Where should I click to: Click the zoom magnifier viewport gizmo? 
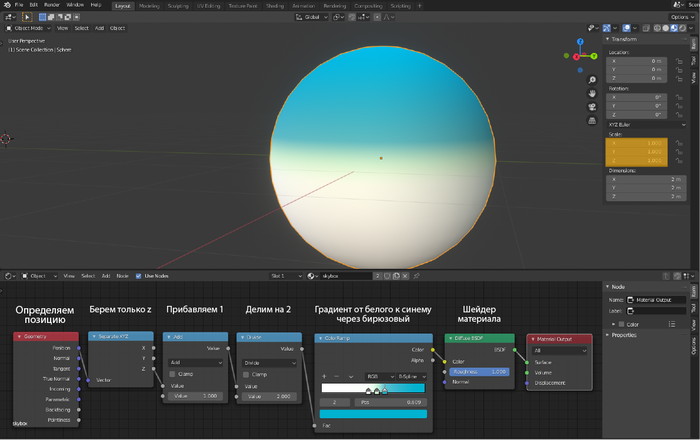[x=592, y=80]
